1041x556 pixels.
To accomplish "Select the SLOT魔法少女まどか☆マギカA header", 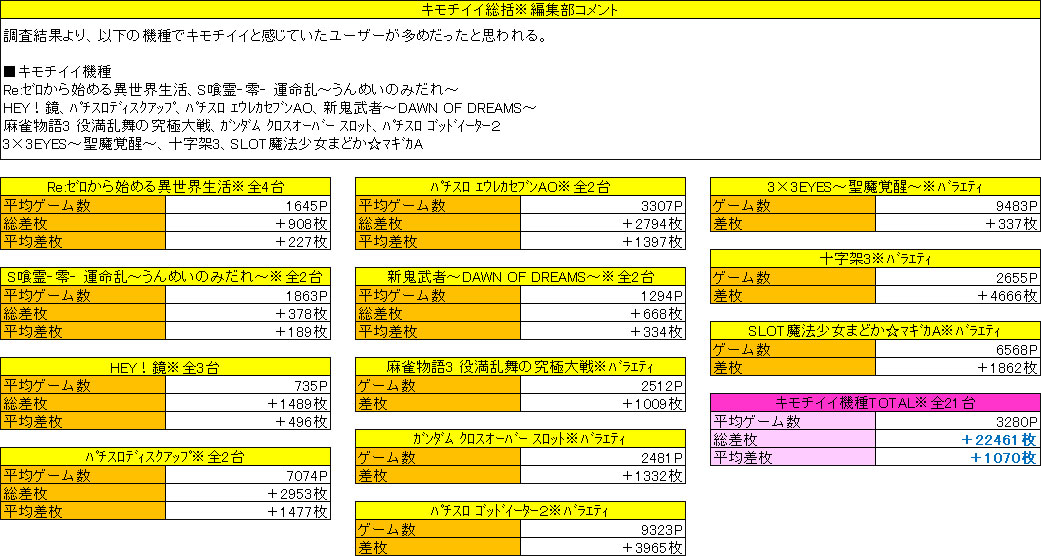I will (875, 331).
